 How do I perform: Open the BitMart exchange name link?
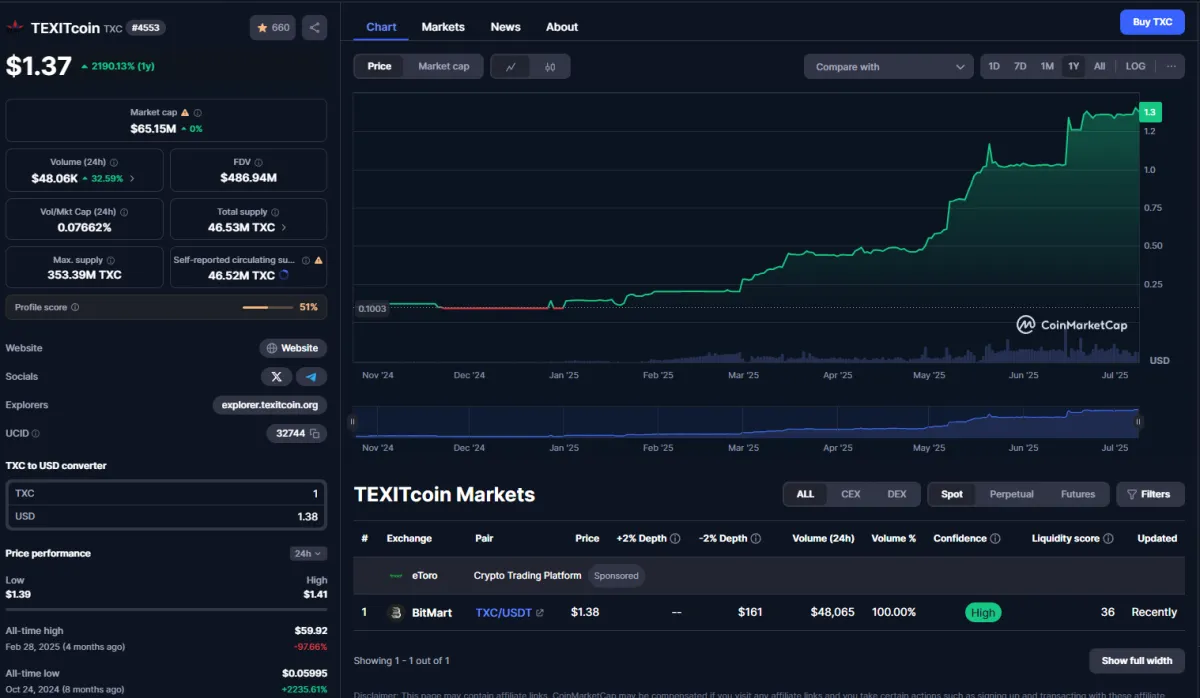(x=432, y=612)
